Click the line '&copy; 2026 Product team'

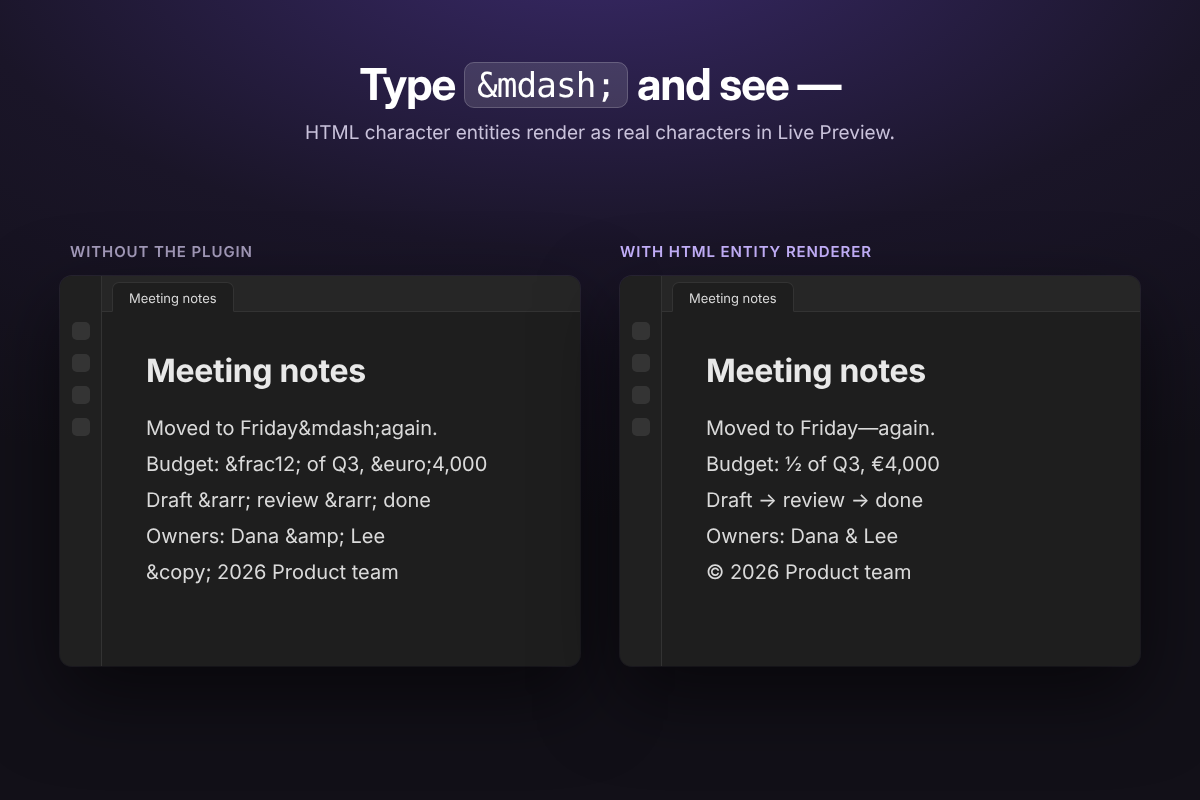272,572
